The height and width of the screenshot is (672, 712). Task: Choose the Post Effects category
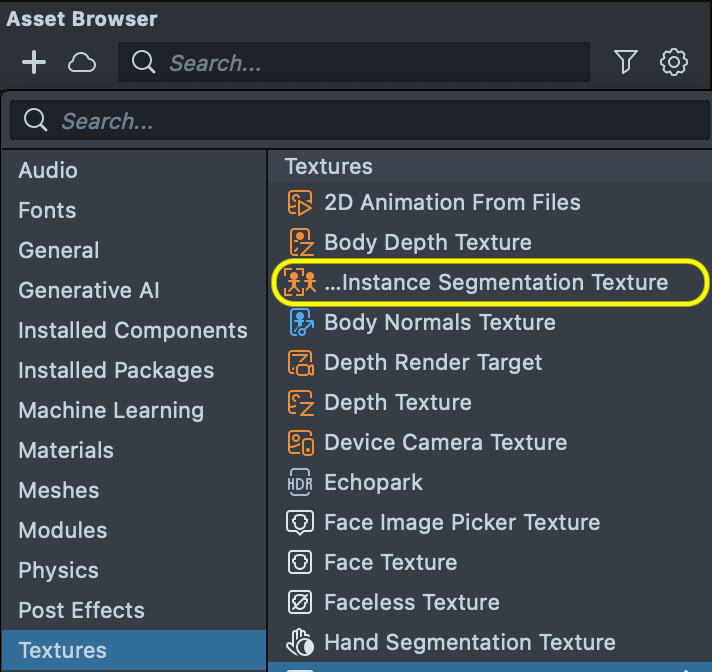coord(81,610)
